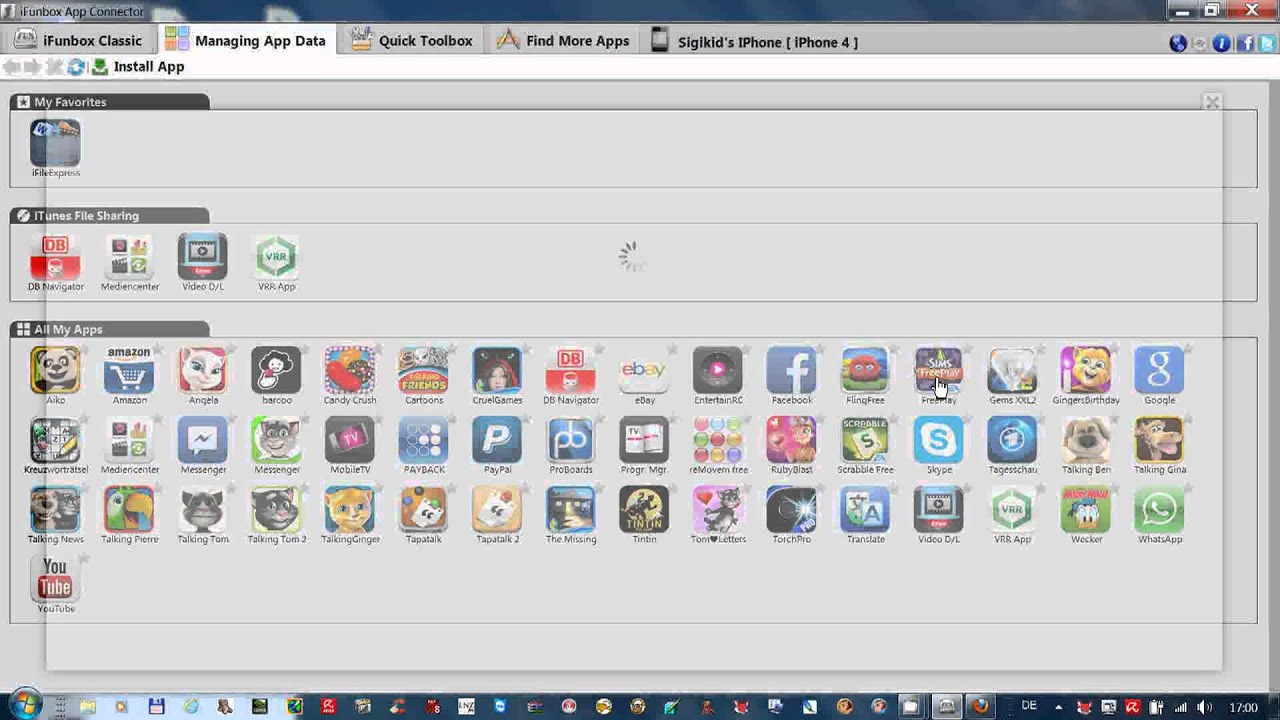Select the PAYBACK app icon
The height and width of the screenshot is (720, 1280).
[423, 440]
